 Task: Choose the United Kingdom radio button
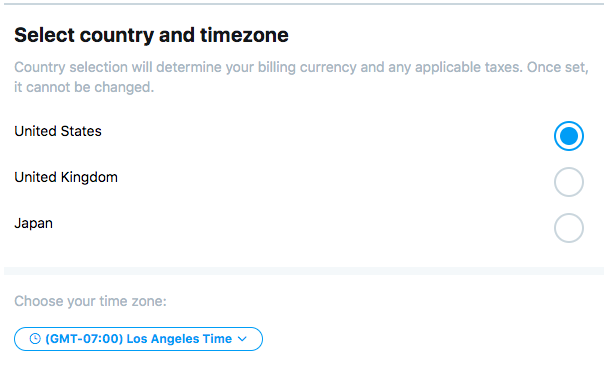click(x=569, y=182)
